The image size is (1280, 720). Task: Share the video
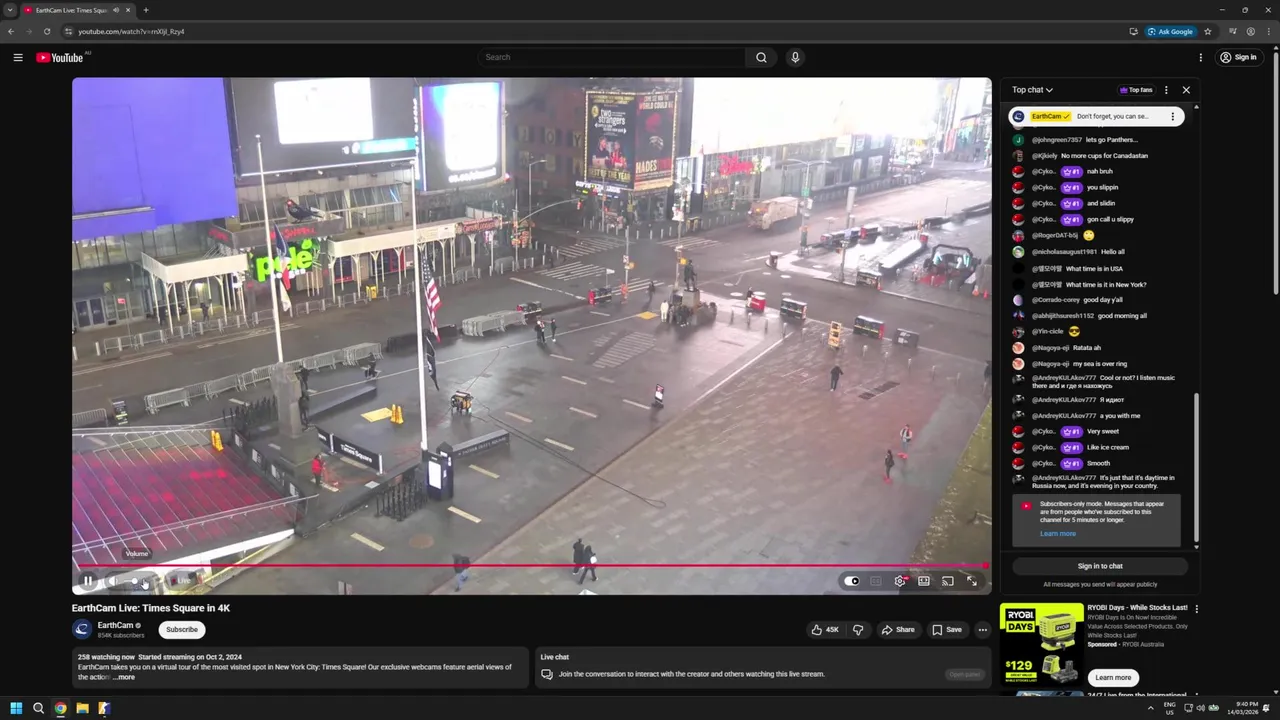click(897, 630)
